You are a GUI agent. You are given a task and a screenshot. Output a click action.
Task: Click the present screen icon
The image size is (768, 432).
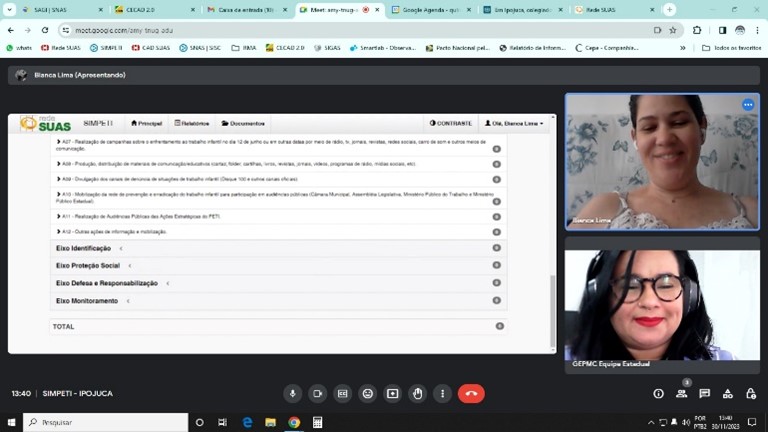pos(392,394)
